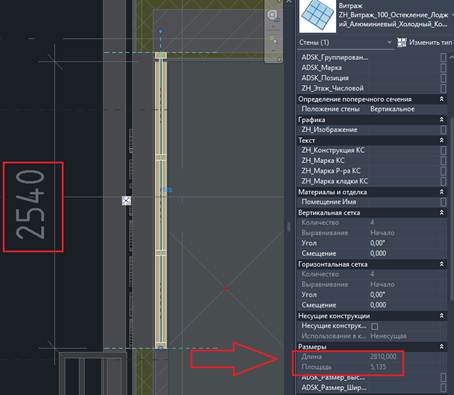Open the Стены (1) filter dropdown
454x395 pixels.
coord(345,43)
